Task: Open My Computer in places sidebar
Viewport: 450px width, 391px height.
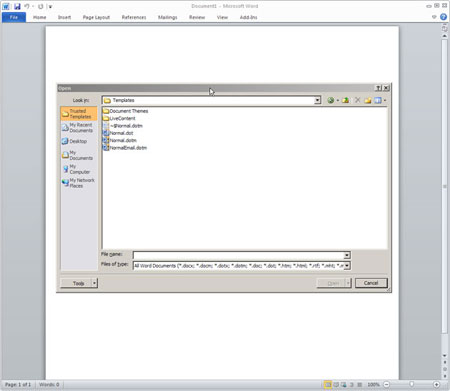Action: 79,169
